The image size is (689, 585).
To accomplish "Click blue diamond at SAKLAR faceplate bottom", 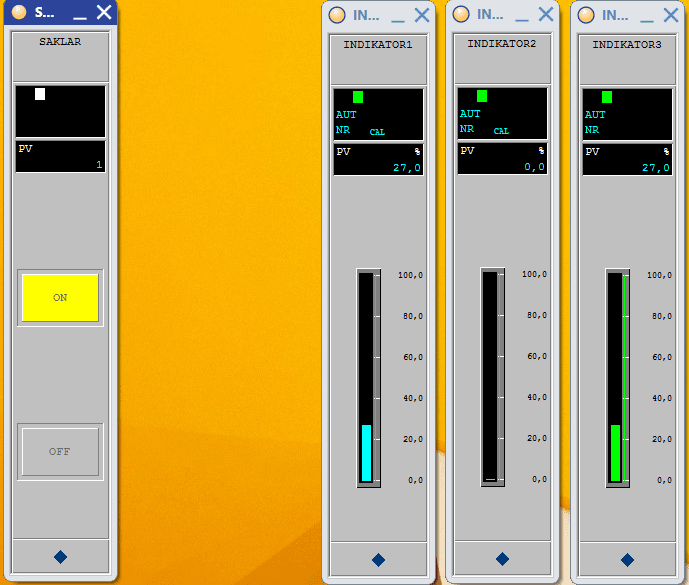I will (x=60, y=557).
